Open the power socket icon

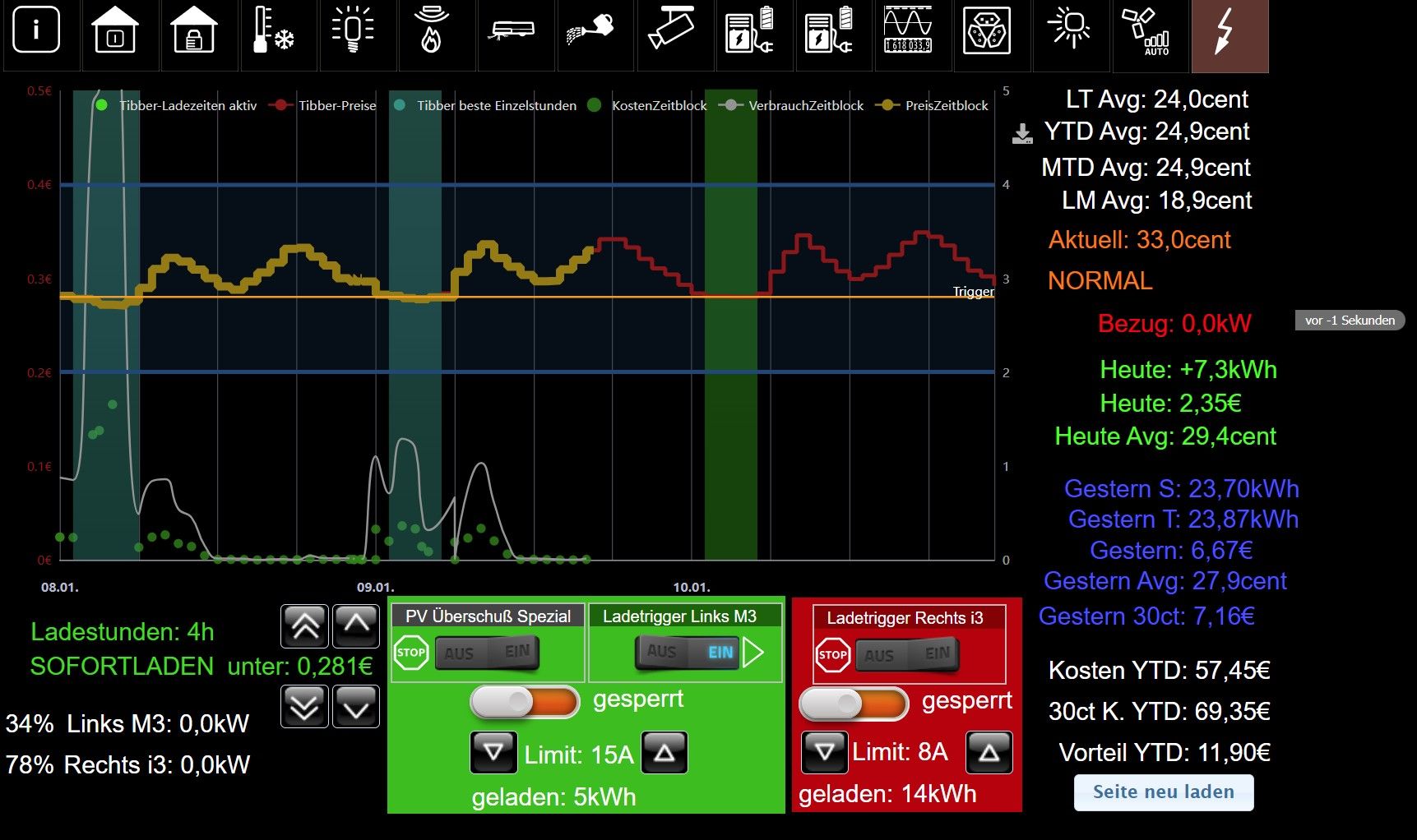[x=987, y=30]
